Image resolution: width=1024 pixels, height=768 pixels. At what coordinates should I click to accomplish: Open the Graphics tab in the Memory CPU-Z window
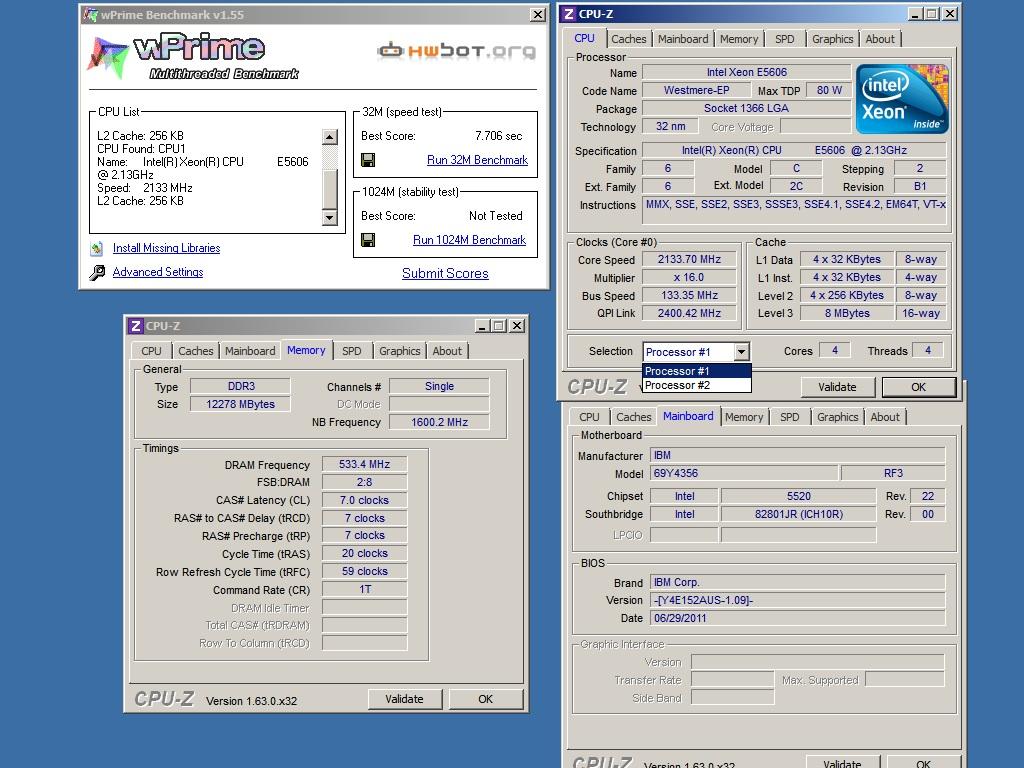tap(400, 351)
